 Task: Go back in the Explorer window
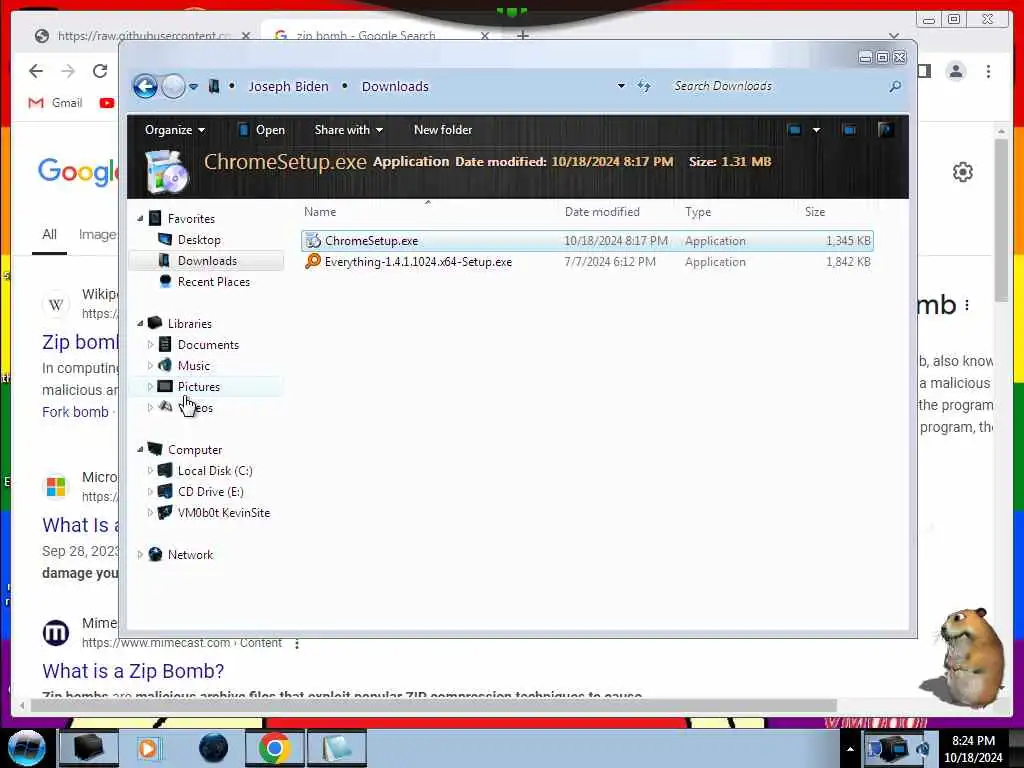[145, 86]
